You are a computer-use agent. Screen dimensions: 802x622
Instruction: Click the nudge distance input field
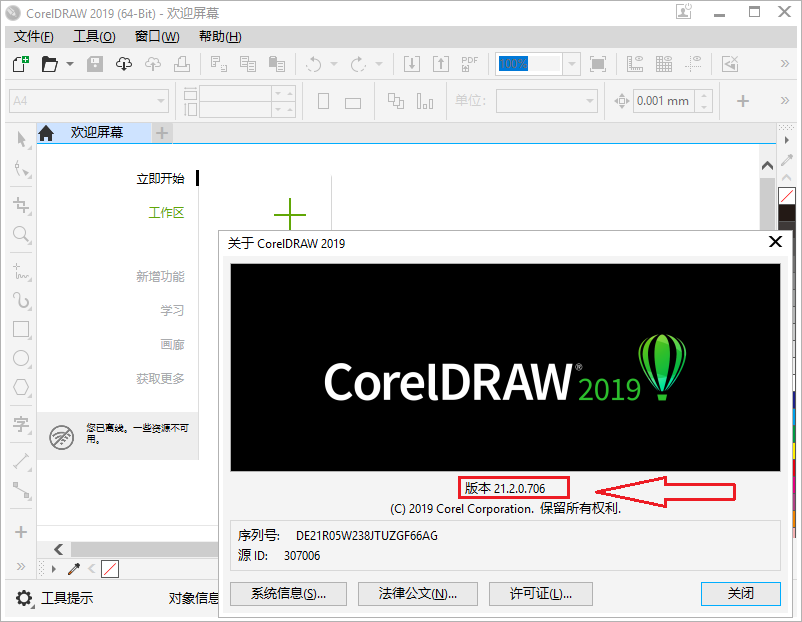pos(663,101)
